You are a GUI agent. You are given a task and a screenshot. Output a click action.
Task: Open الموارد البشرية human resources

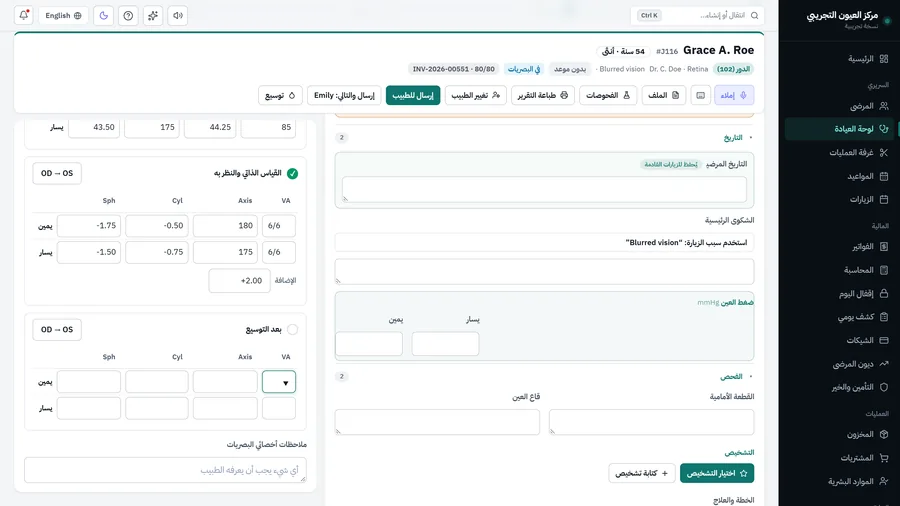pos(839,481)
